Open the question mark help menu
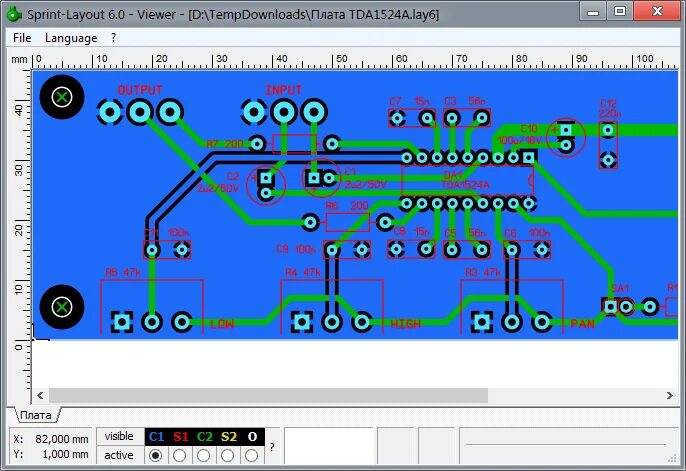This screenshot has height=471, width=686. (x=114, y=38)
